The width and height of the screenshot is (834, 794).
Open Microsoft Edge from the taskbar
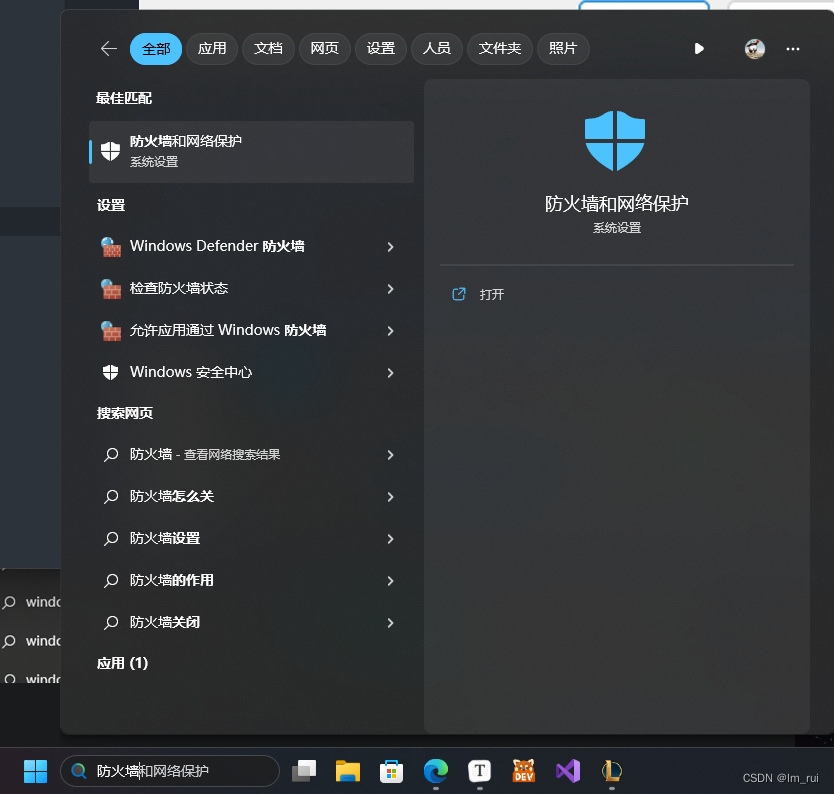(436, 771)
